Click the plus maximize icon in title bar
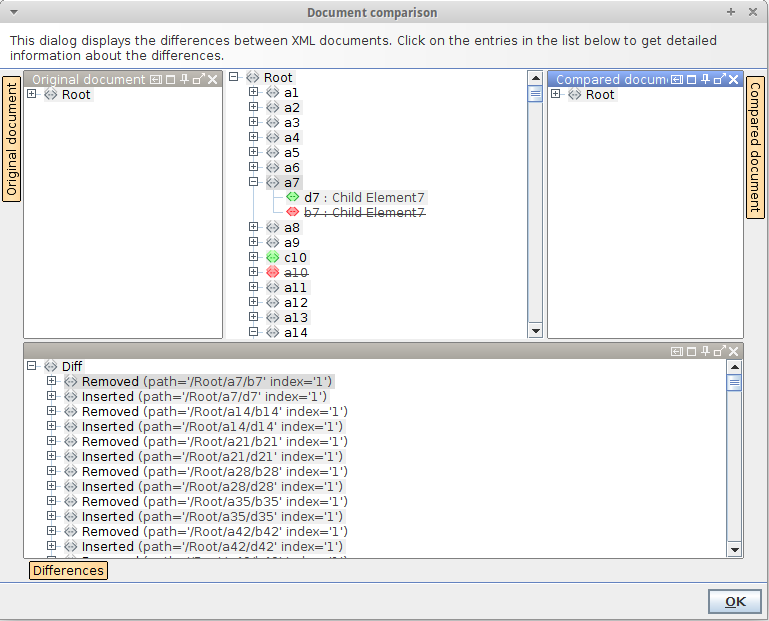 pyautogui.click(x=731, y=12)
